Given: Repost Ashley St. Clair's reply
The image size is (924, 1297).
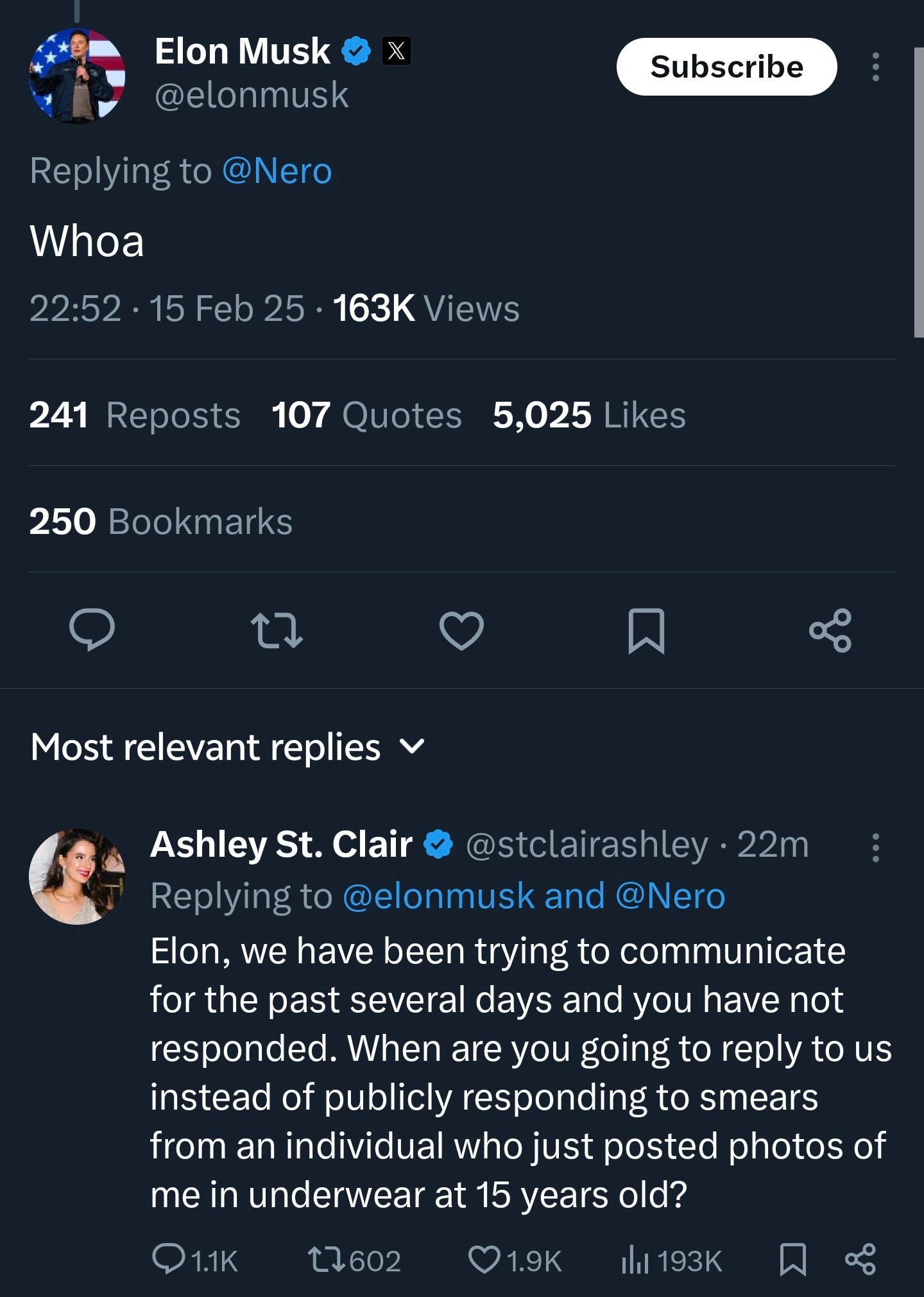Looking at the screenshot, I should pos(327,1259).
